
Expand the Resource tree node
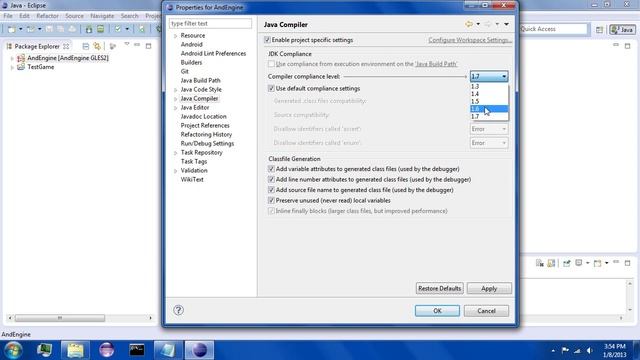(176, 36)
